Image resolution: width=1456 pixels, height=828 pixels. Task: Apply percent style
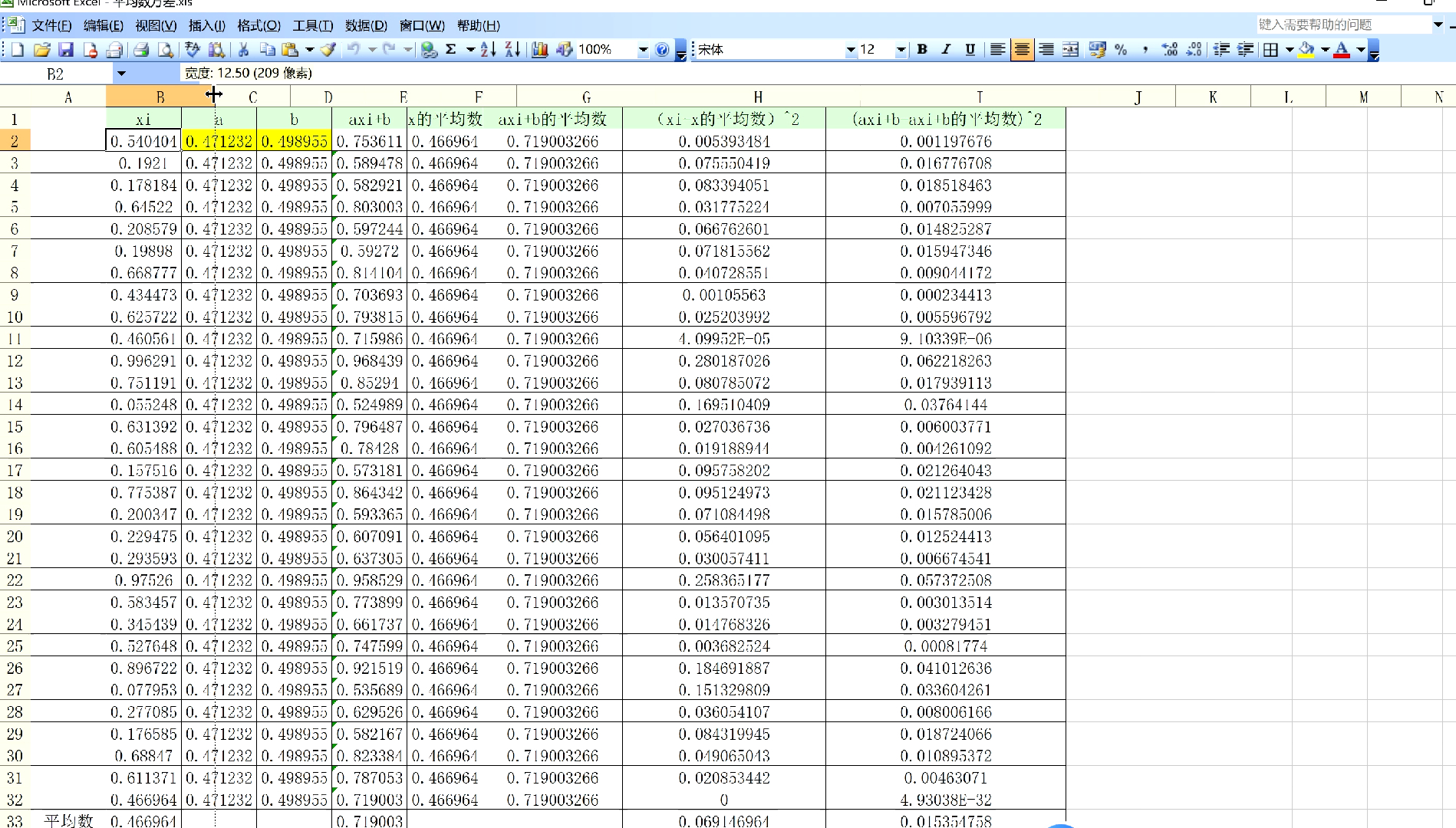coord(1121,50)
